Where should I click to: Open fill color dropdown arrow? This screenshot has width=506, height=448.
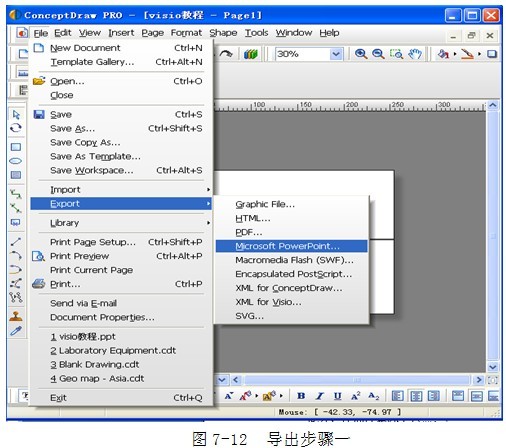tap(455, 54)
